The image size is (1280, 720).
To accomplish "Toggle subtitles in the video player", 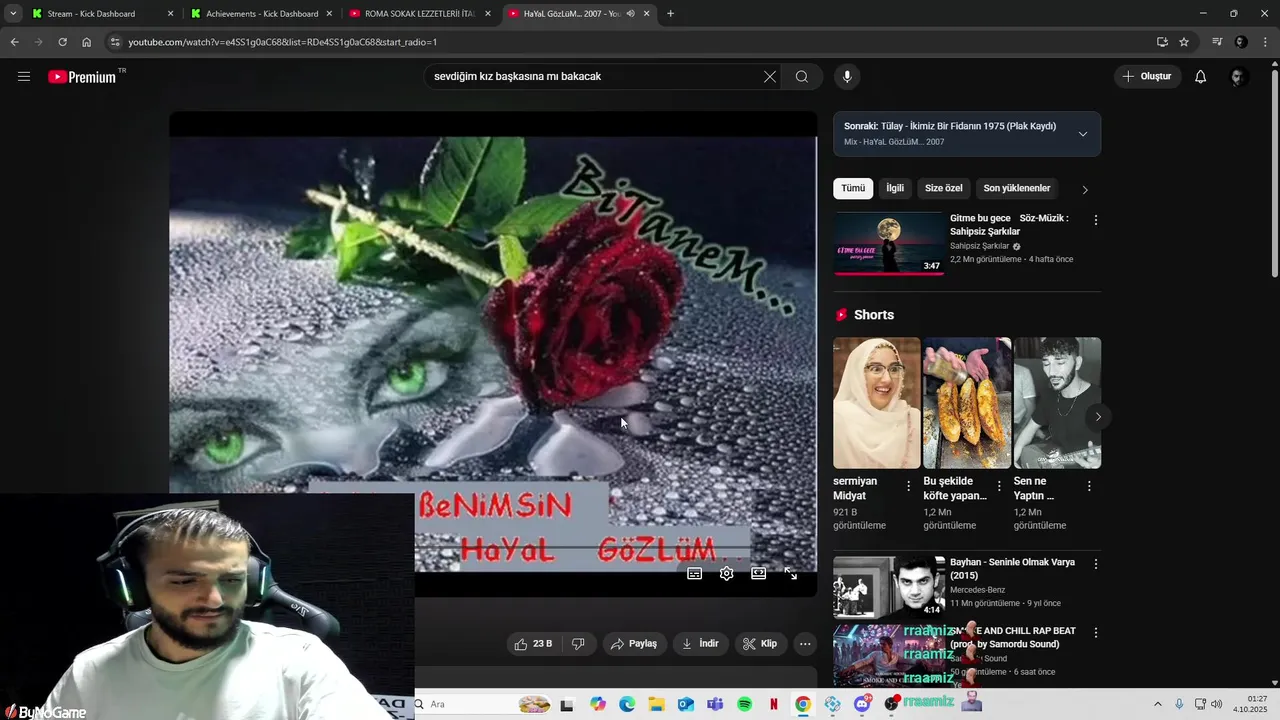I will (x=694, y=574).
